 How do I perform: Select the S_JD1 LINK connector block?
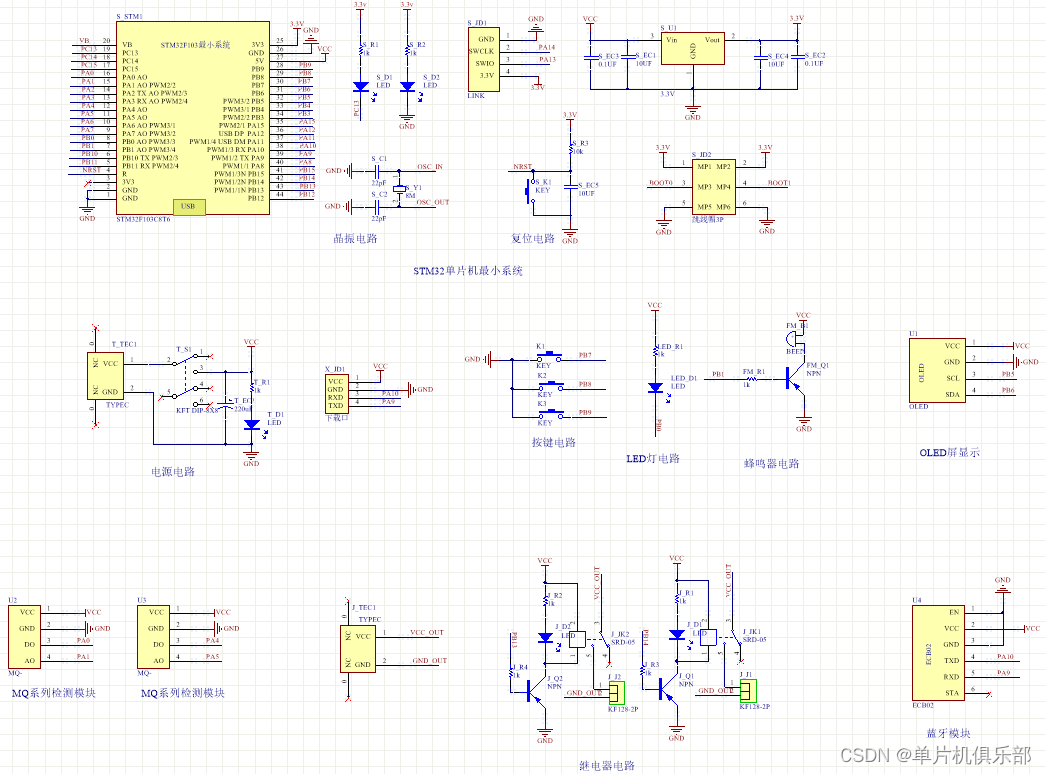tap(484, 59)
